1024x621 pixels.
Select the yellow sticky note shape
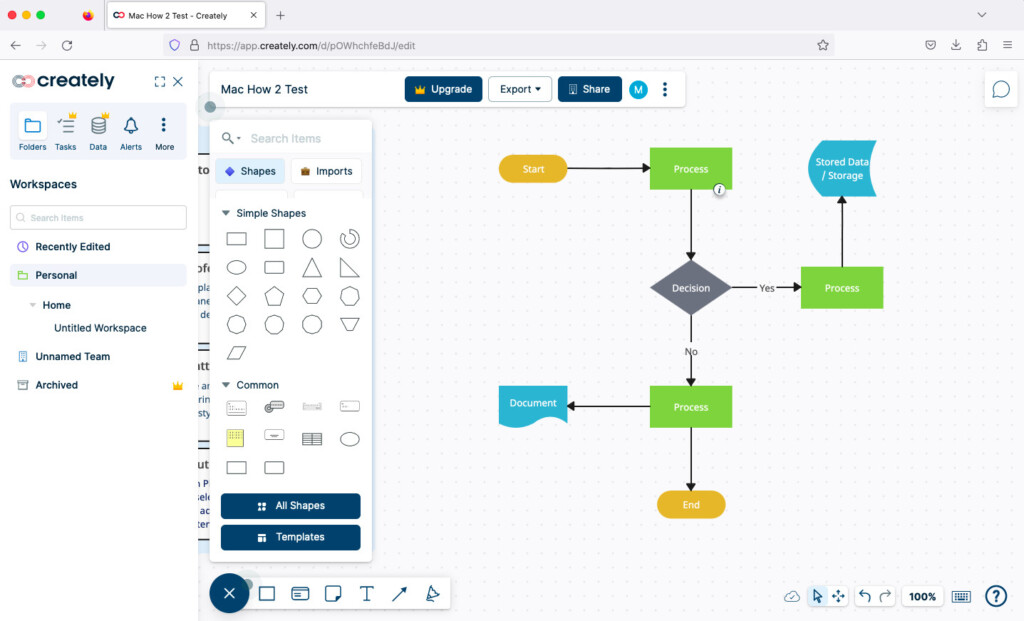(235, 438)
